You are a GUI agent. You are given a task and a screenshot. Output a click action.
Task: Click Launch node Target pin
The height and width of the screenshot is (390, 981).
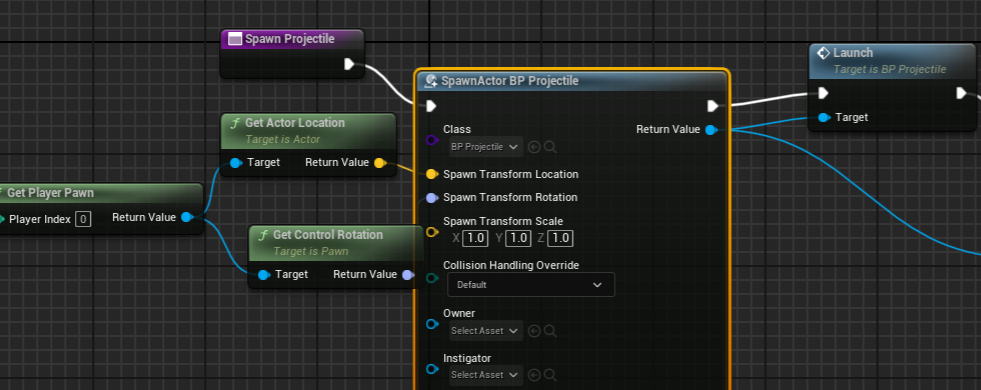tap(825, 118)
